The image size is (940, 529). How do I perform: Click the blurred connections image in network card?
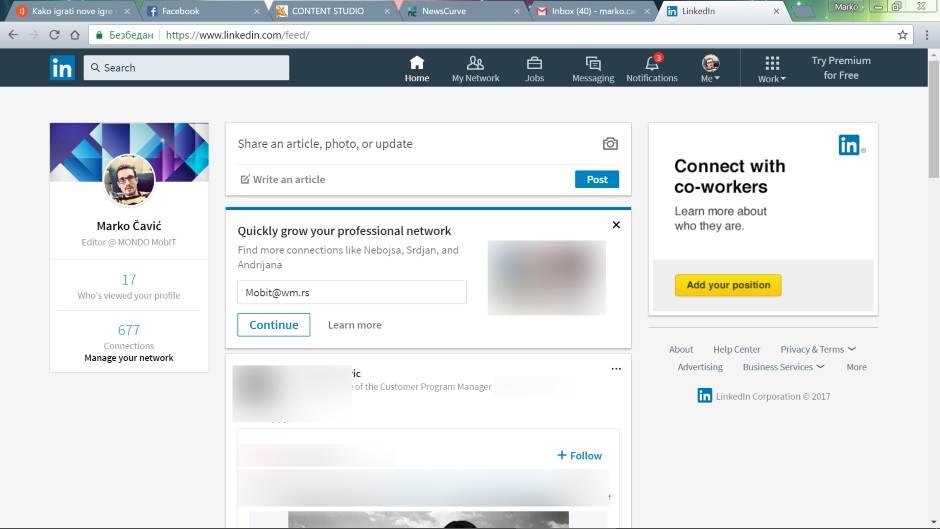pyautogui.click(x=546, y=278)
